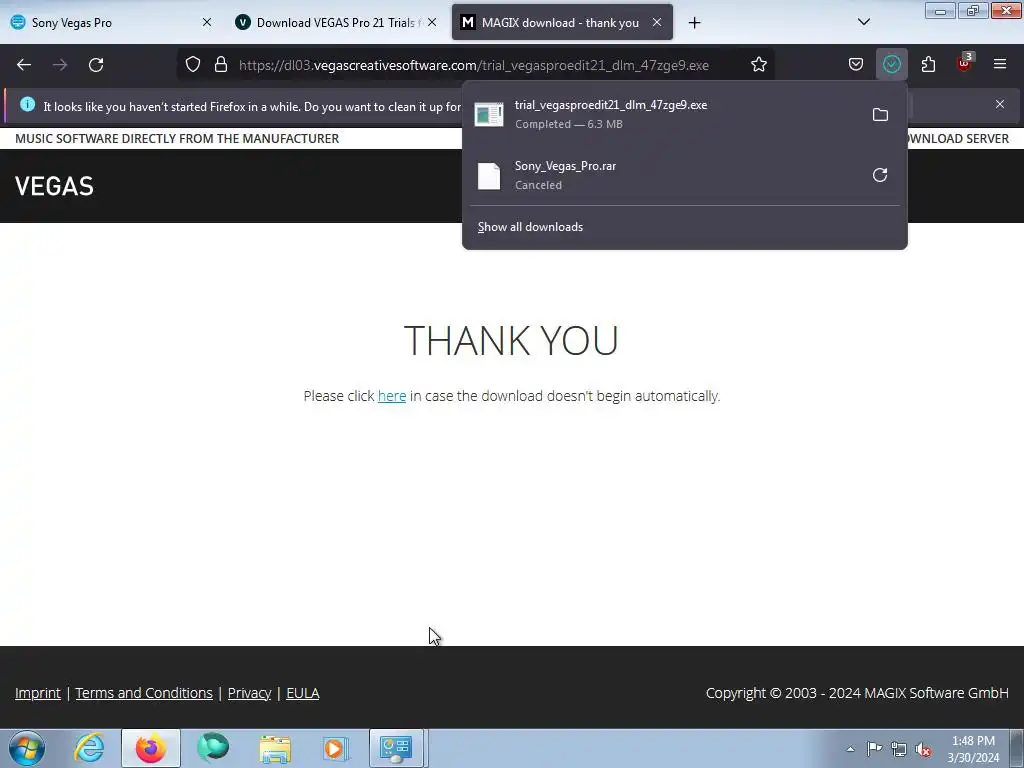Image resolution: width=1024 pixels, height=768 pixels.
Task: Show trial_vegasproedit21 file in folder
Action: pyautogui.click(x=880, y=115)
